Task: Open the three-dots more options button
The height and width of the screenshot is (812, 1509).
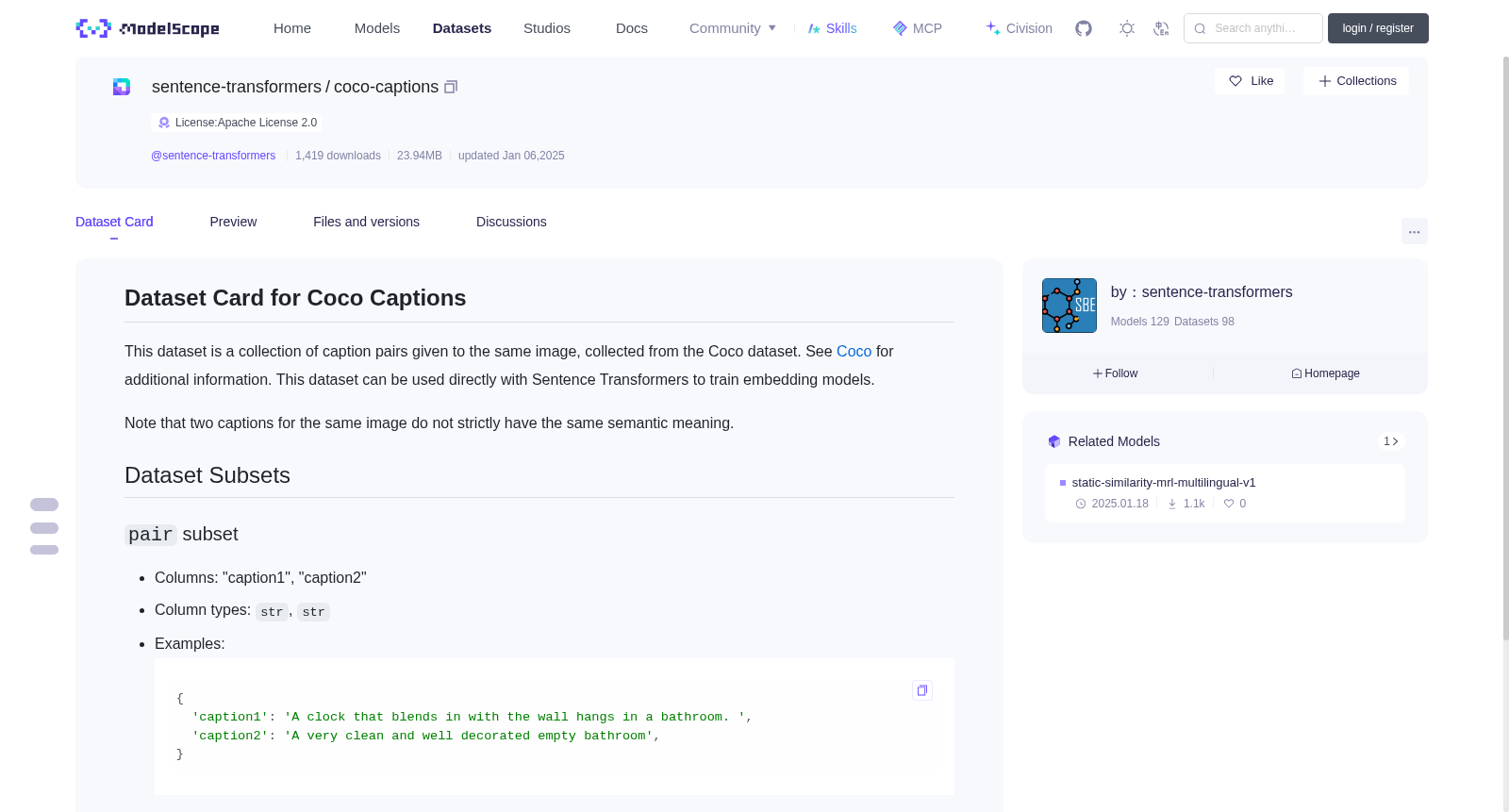Action: click(x=1414, y=231)
